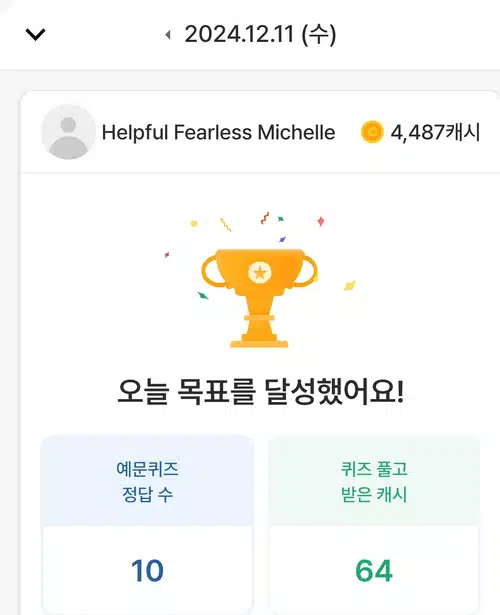Open the 2024.12.11 date picker
This screenshot has width=500, height=615.
260,34
